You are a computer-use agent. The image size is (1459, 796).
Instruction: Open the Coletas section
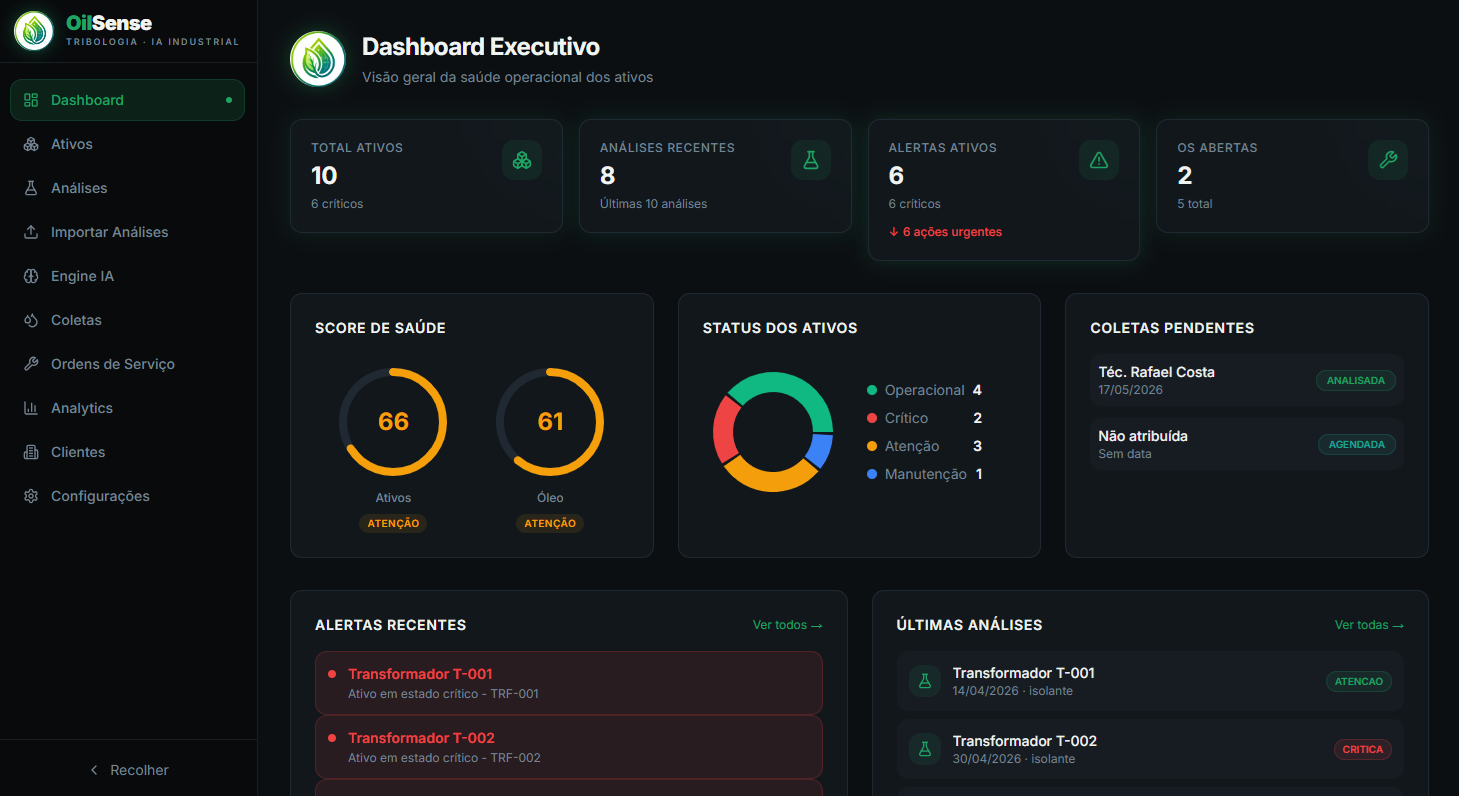click(127, 320)
